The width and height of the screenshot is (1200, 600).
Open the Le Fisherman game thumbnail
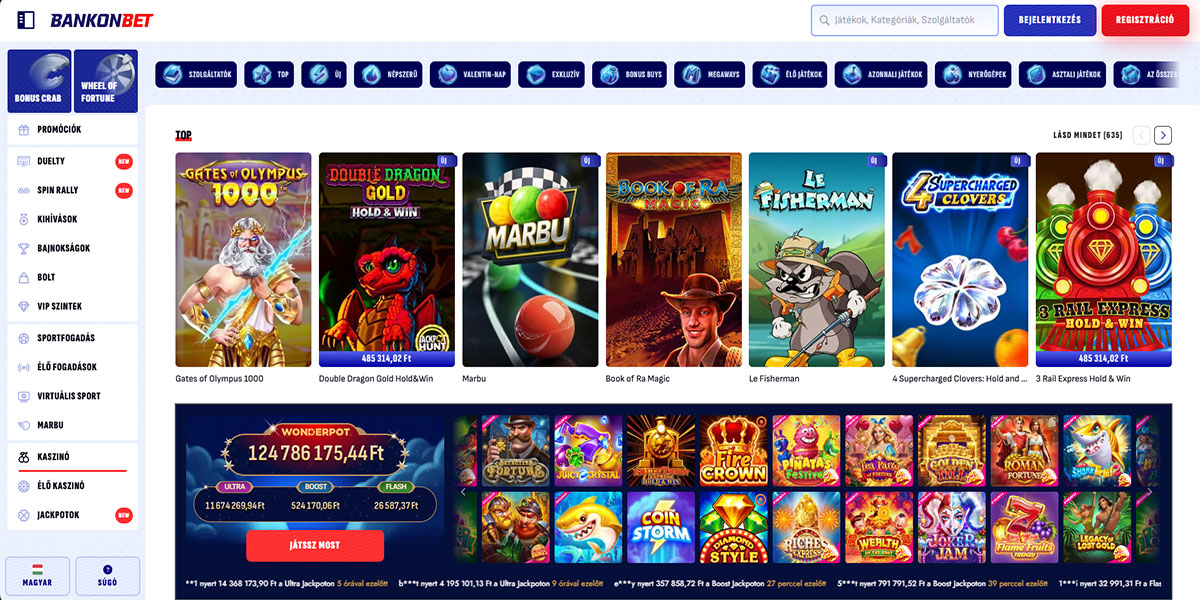817,260
